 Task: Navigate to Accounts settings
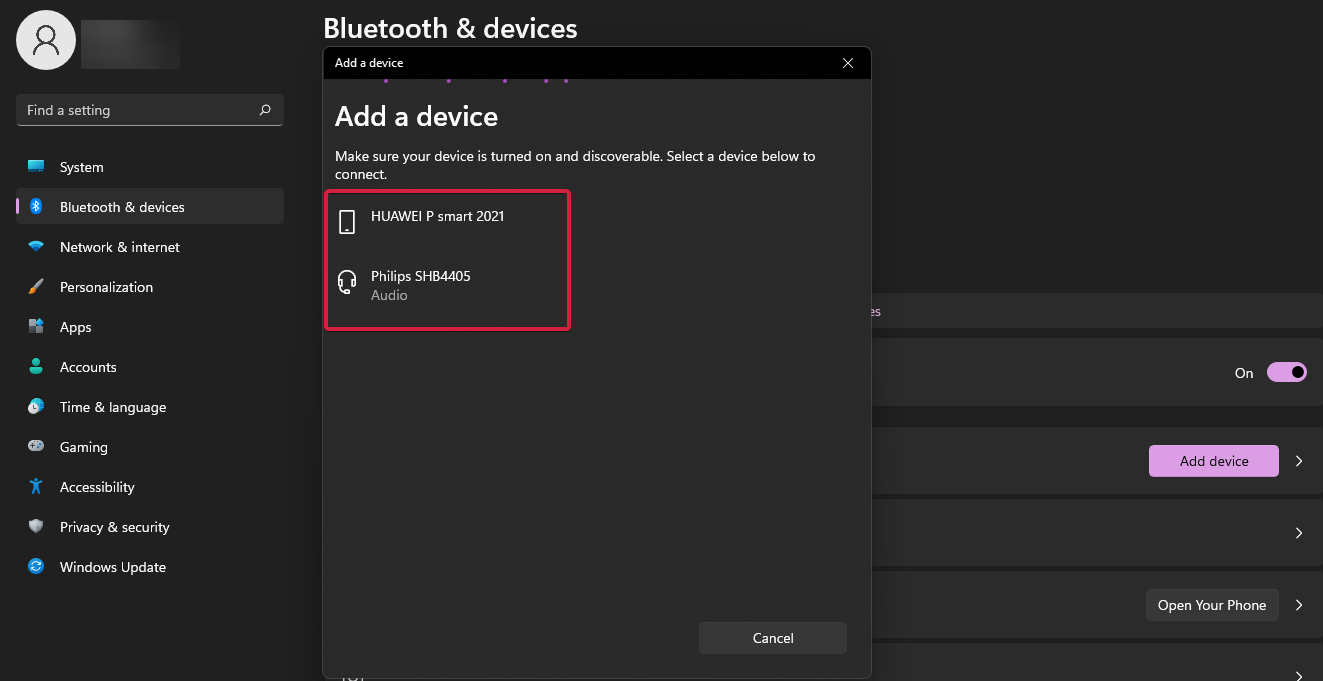[x=150, y=367]
